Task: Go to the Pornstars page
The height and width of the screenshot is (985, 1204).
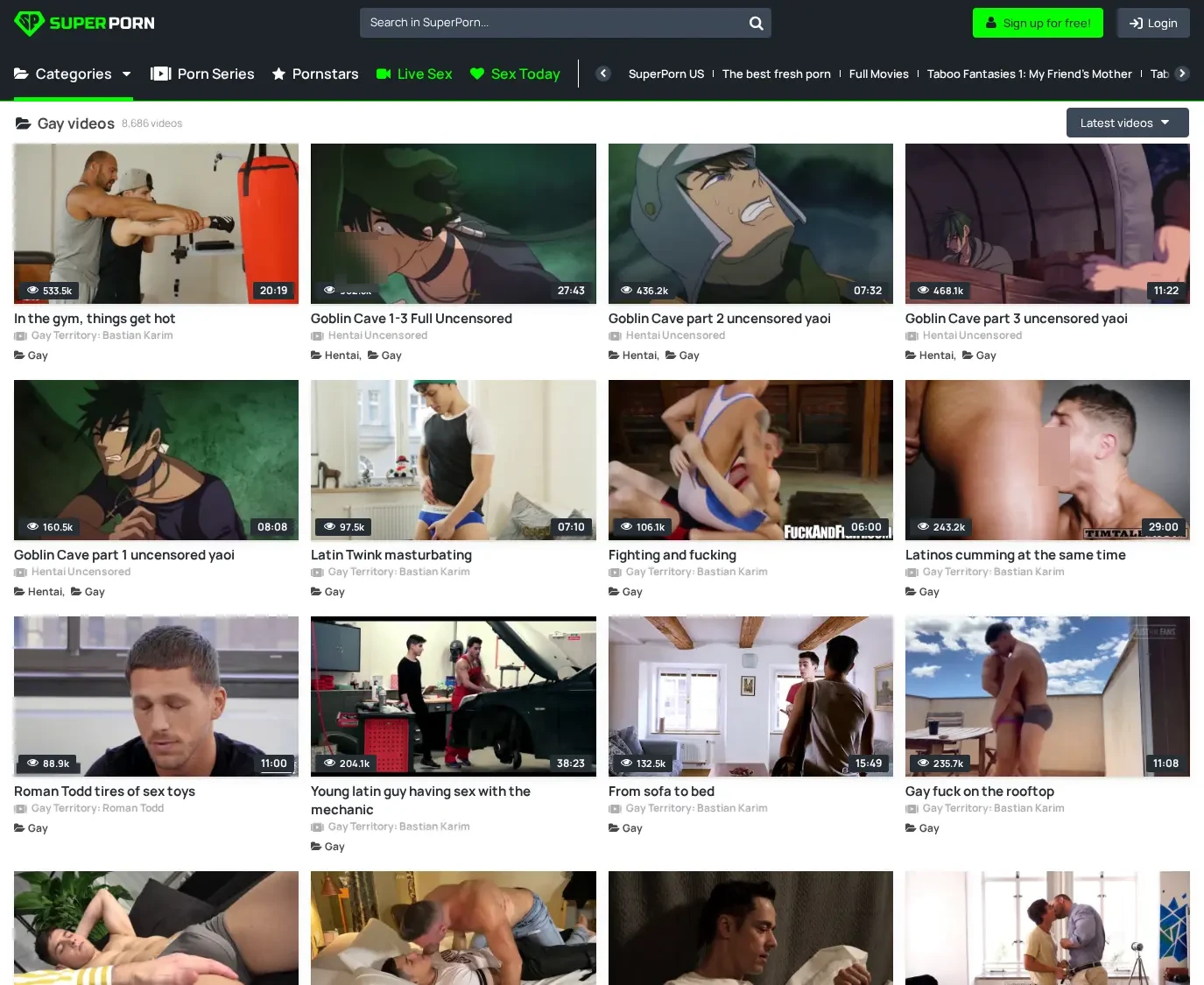Action: click(x=315, y=74)
